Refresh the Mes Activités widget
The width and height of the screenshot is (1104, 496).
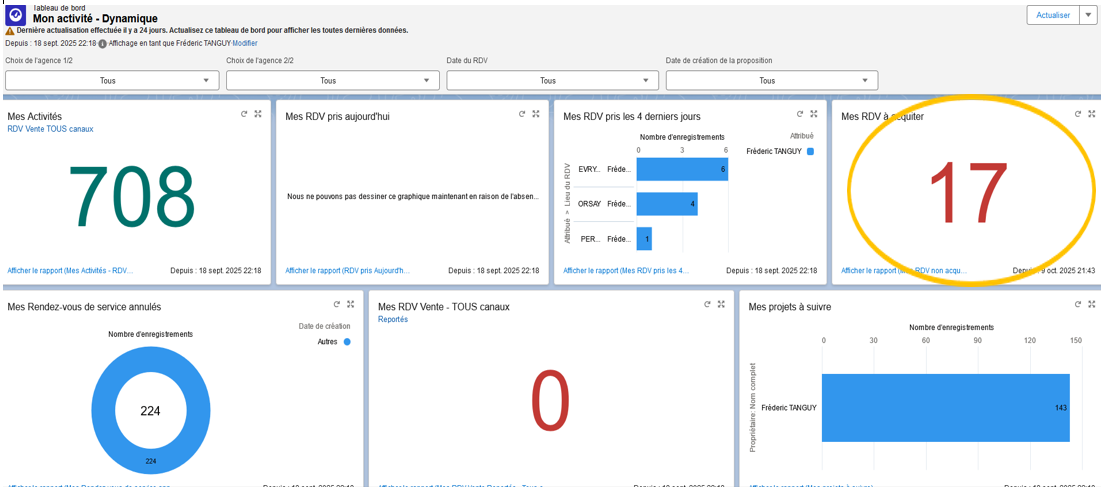point(244,114)
